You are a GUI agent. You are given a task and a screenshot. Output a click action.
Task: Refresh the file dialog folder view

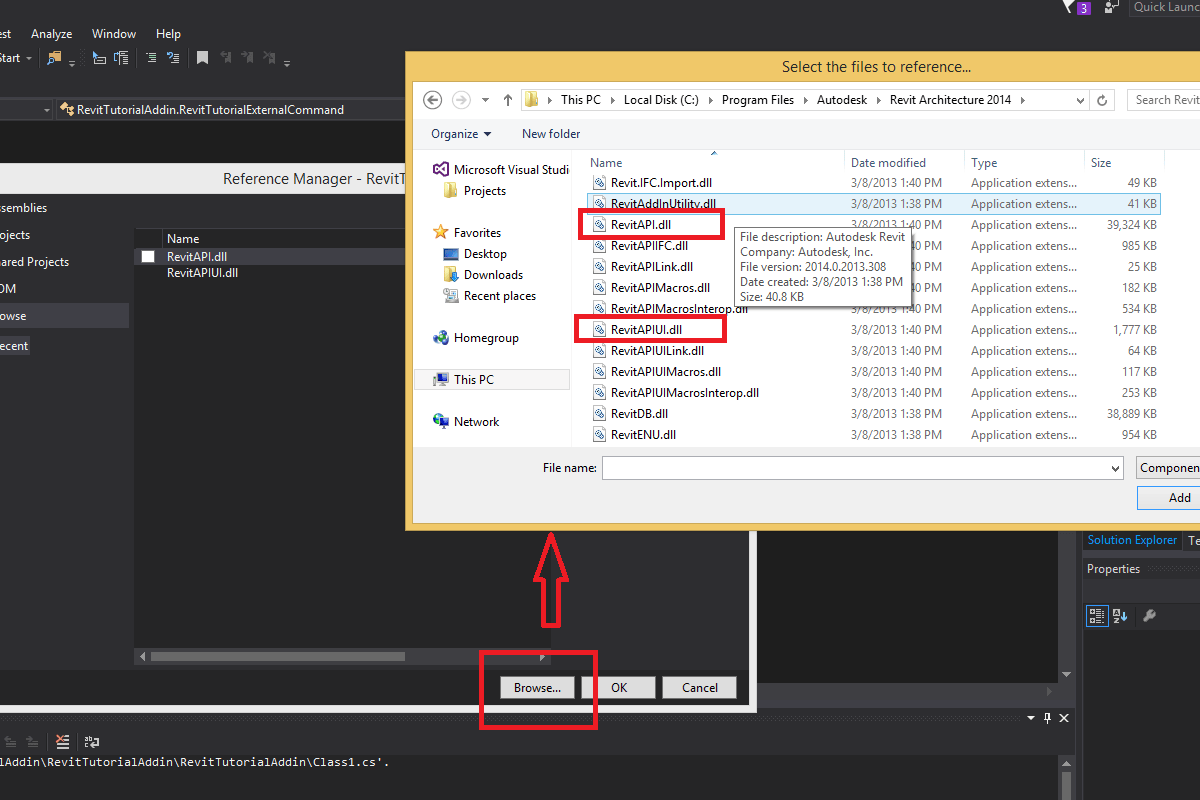1103,100
